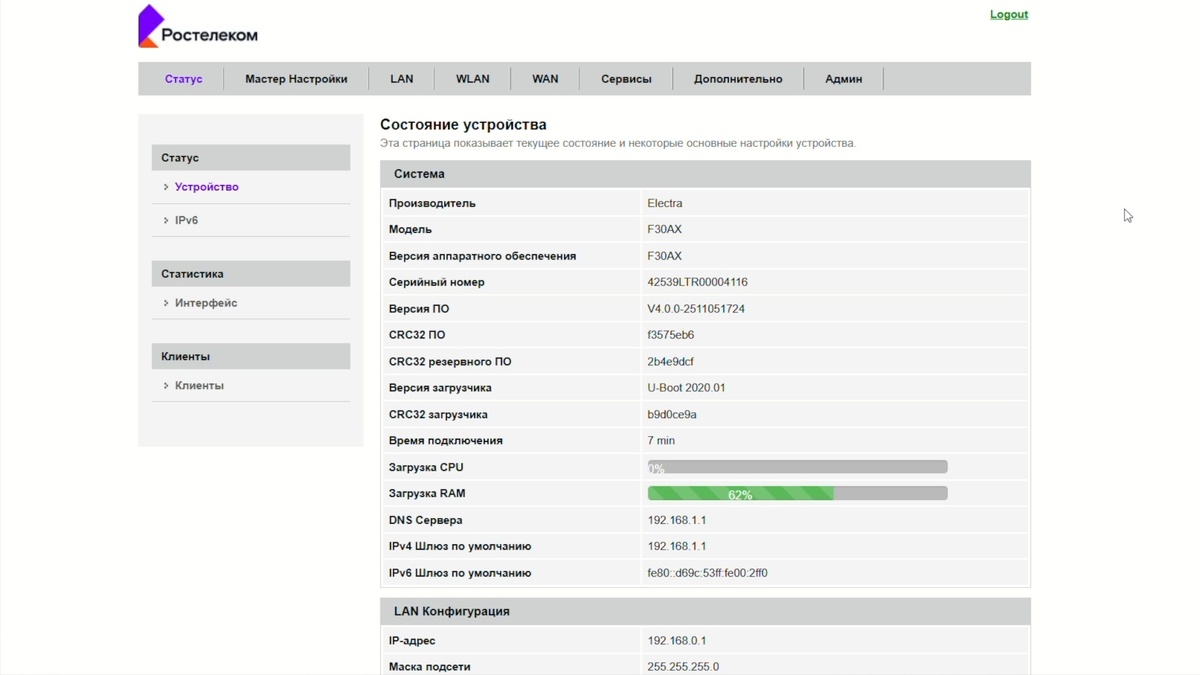Open the IPv6 status page

point(186,220)
